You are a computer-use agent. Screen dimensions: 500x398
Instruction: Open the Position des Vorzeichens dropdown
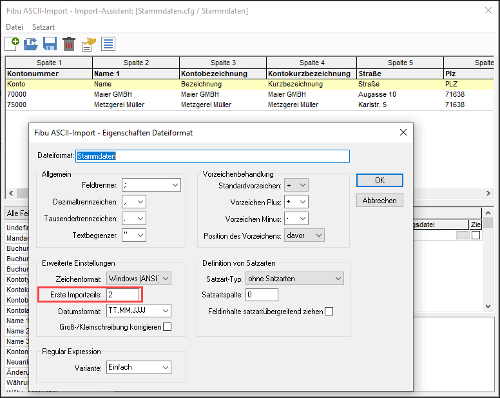pos(304,235)
